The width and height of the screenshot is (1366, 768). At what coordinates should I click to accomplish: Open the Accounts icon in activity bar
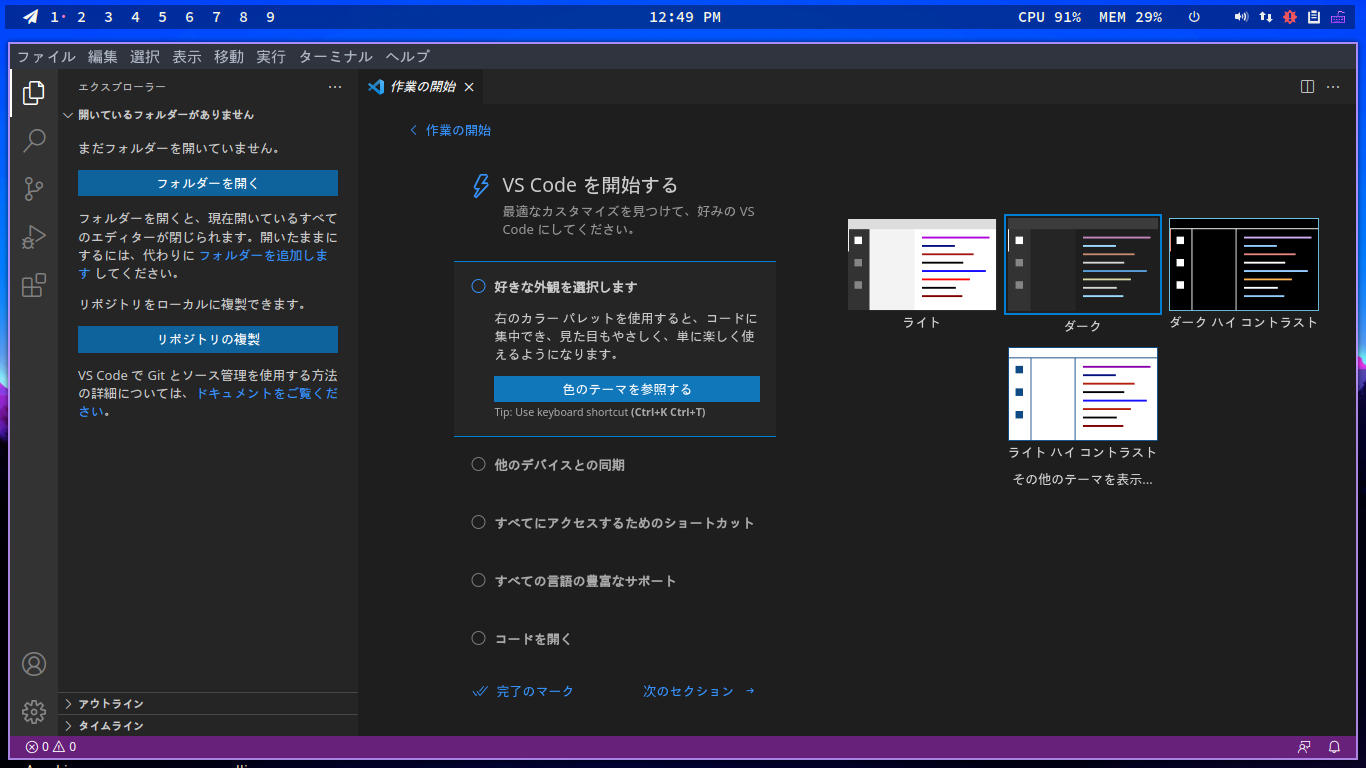tap(34, 664)
